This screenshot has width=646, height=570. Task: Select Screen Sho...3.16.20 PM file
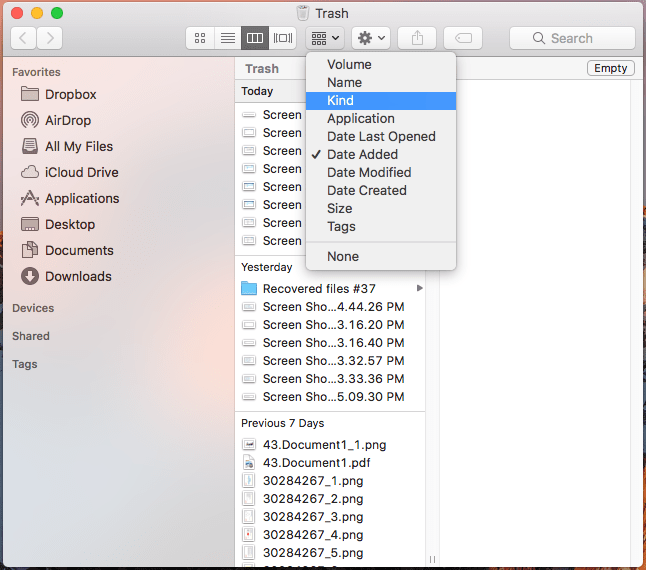(332, 325)
